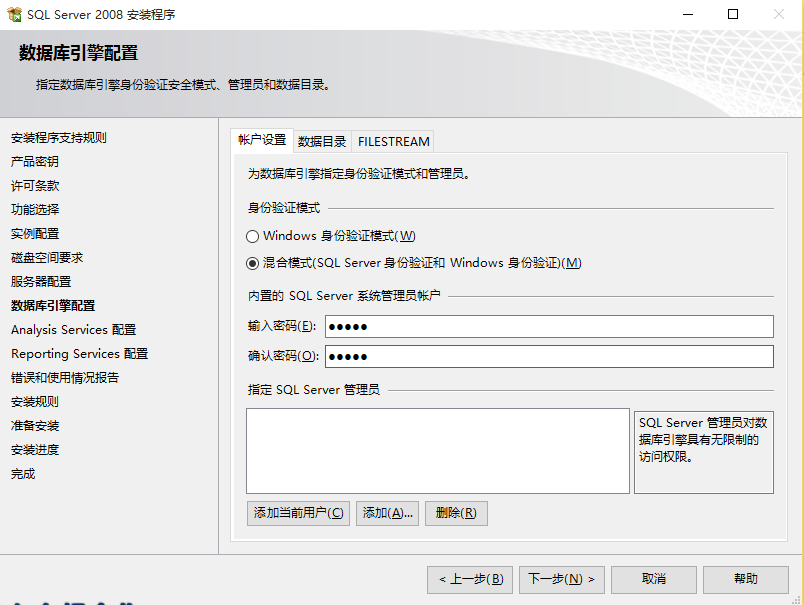Select 产品密钥 step in sidebar
This screenshot has width=804, height=605.
click(35, 162)
